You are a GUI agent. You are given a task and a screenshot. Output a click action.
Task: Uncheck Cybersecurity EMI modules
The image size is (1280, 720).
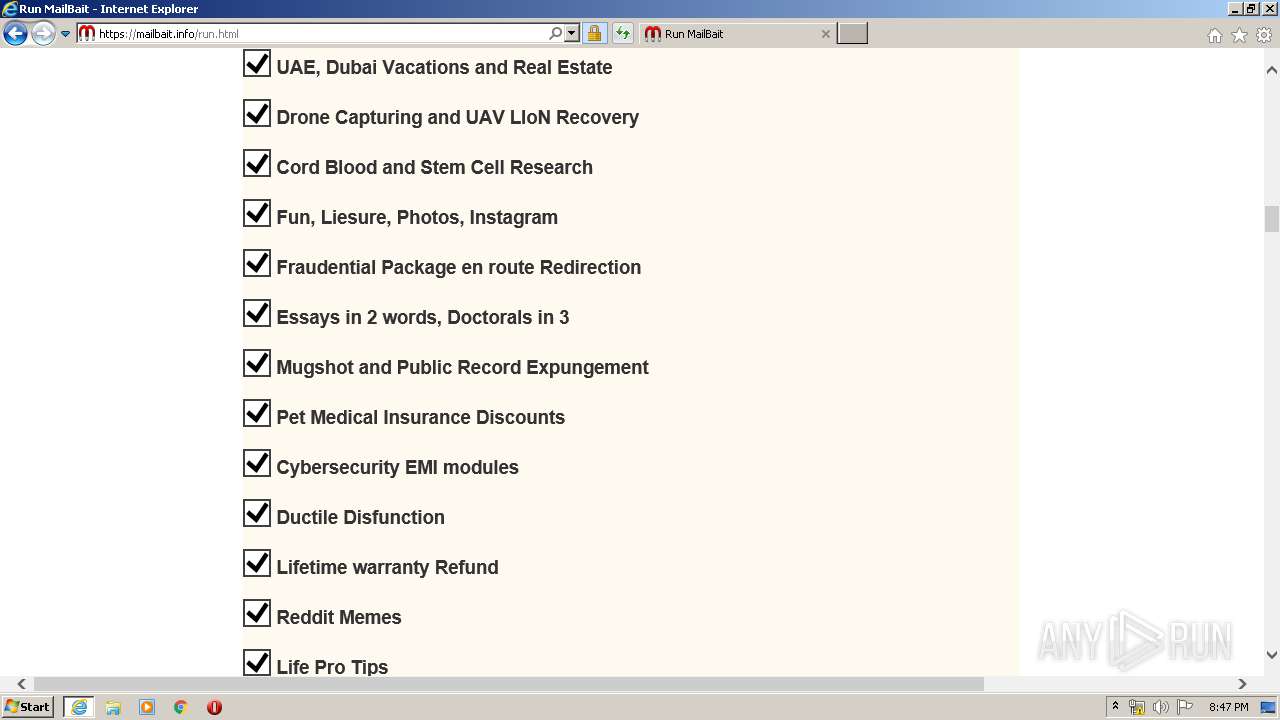pyautogui.click(x=257, y=464)
